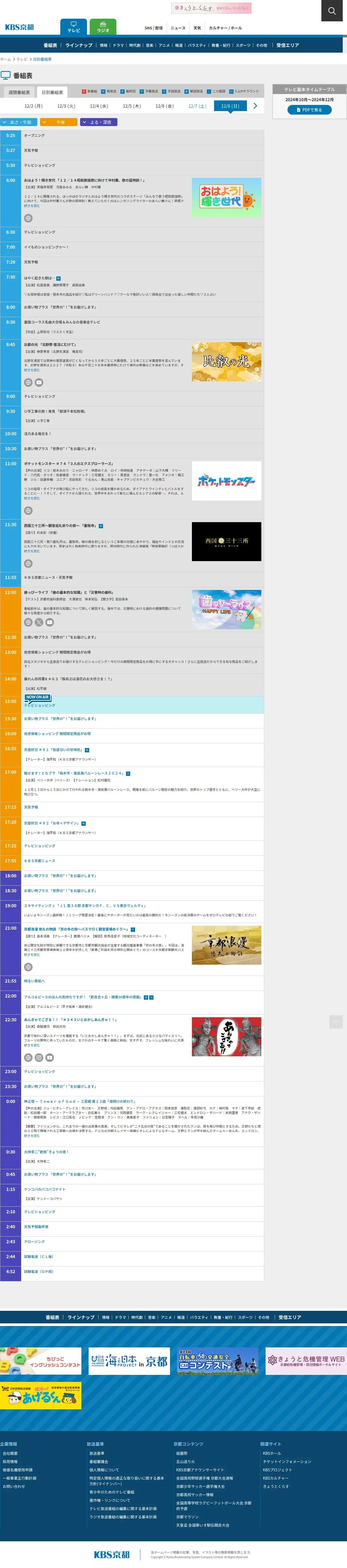
Task: Open the 海と日本 PROJECT in 京都 banner
Action: point(129,1362)
